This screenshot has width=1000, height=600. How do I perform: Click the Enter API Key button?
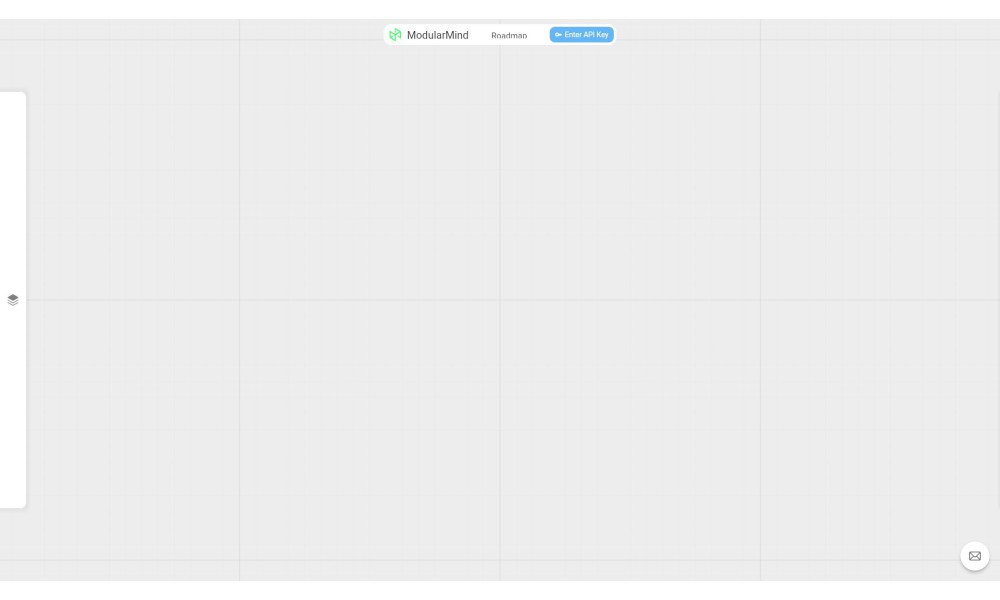[582, 35]
